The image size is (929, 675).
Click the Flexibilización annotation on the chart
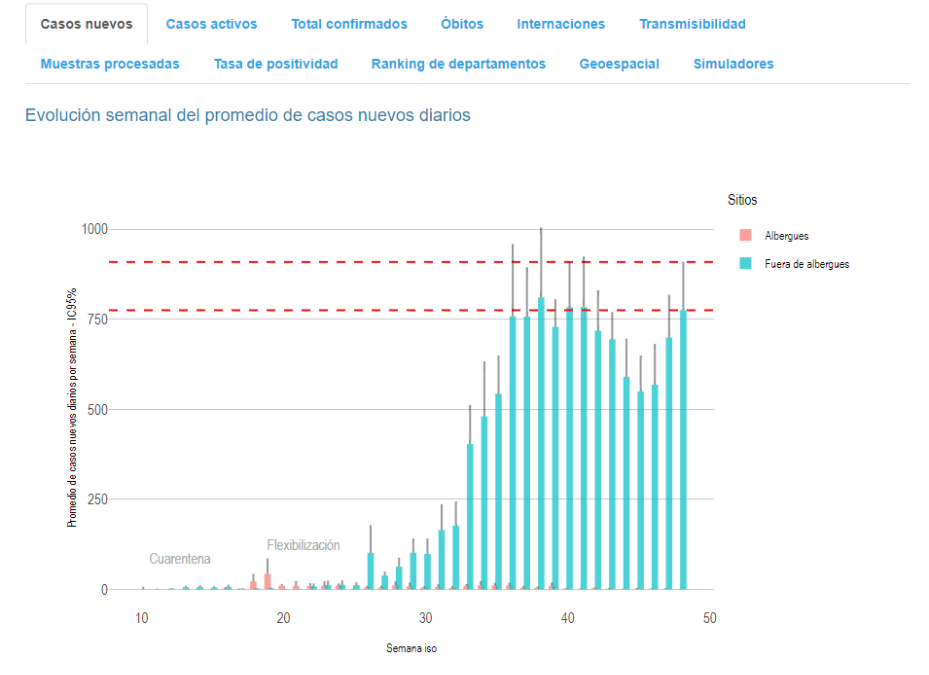click(303, 545)
